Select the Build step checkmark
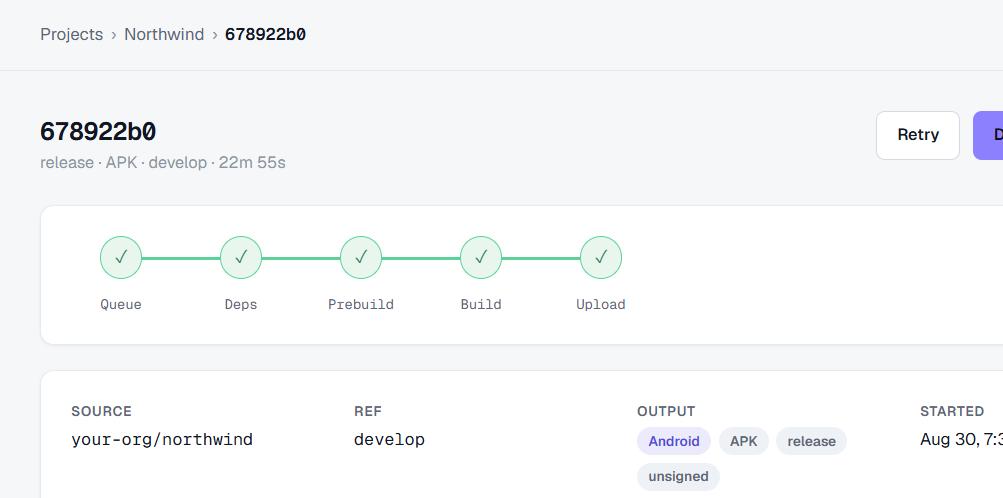The height and width of the screenshot is (498, 1003). point(481,258)
